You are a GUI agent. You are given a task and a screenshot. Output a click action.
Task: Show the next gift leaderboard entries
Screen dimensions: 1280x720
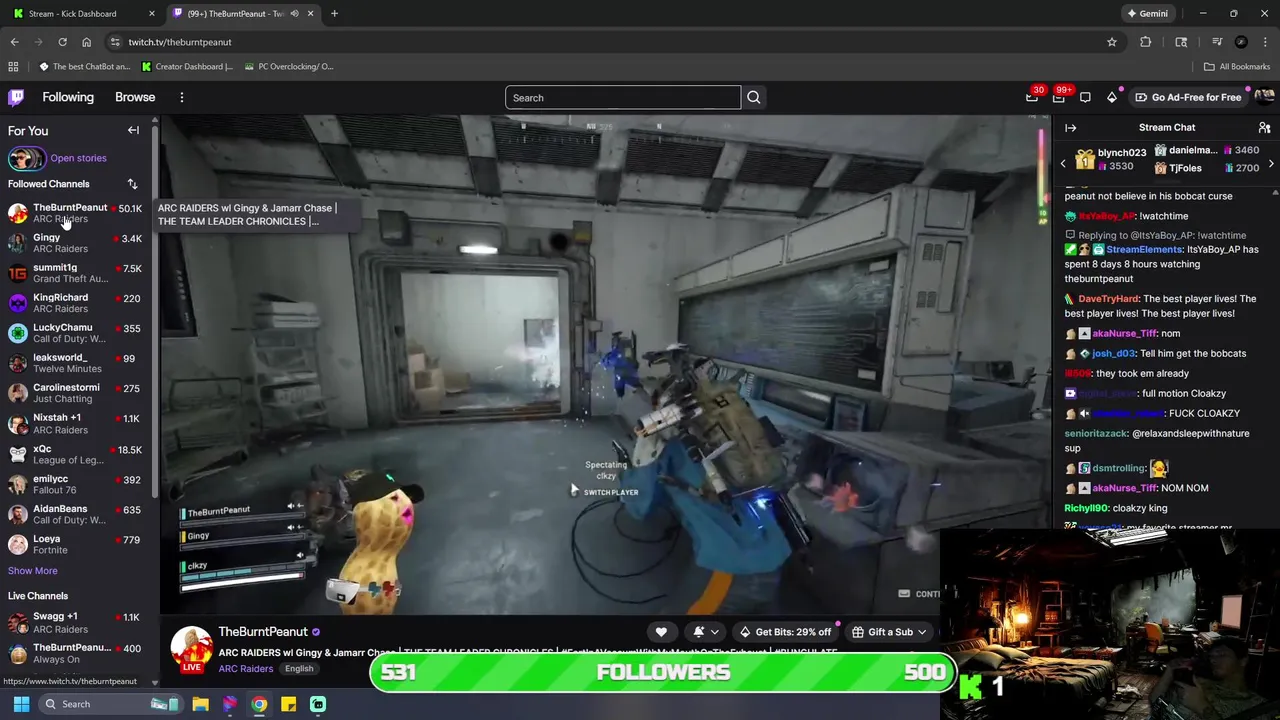(x=1271, y=163)
